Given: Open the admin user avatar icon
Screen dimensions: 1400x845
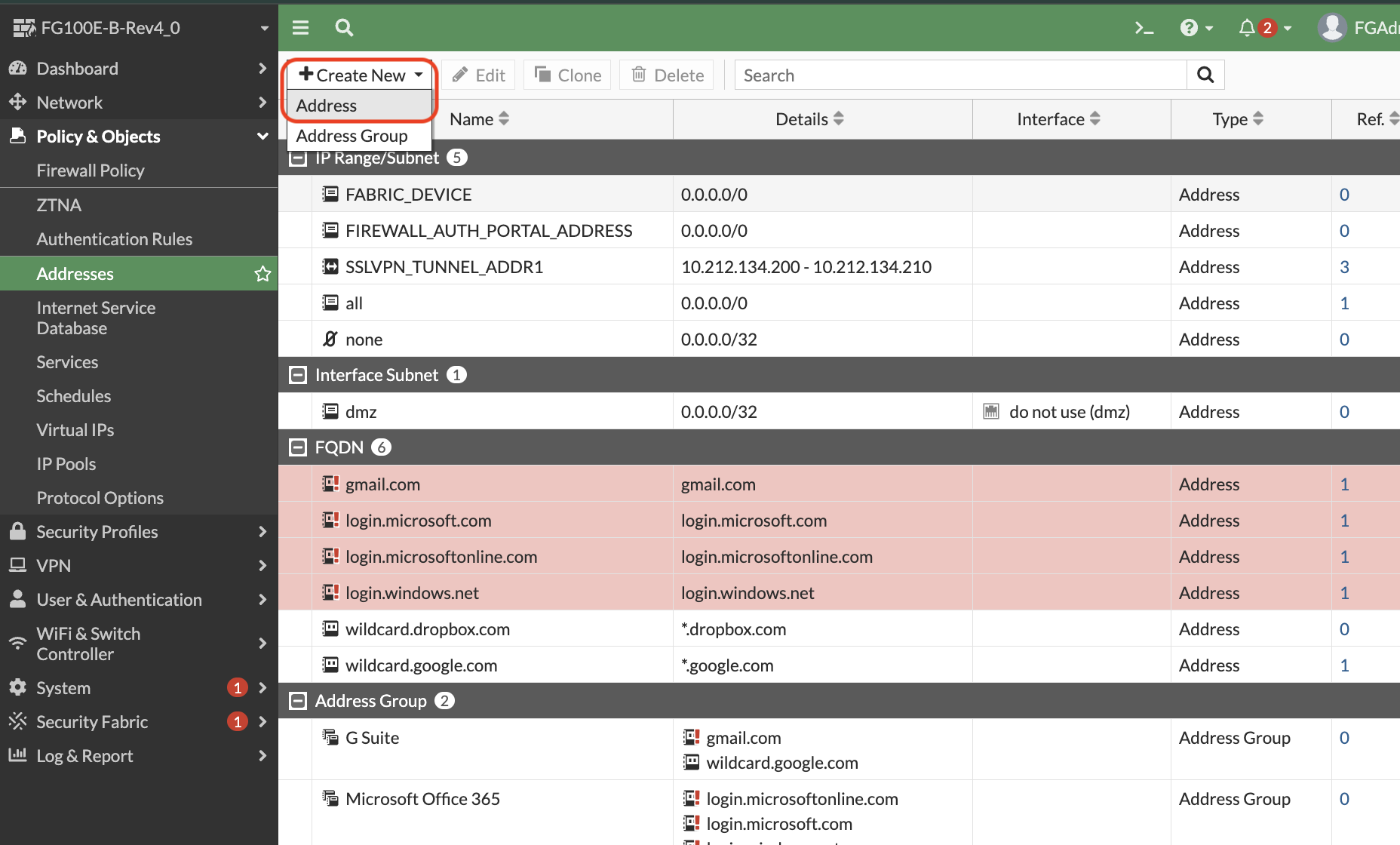Looking at the screenshot, I should pos(1332,28).
